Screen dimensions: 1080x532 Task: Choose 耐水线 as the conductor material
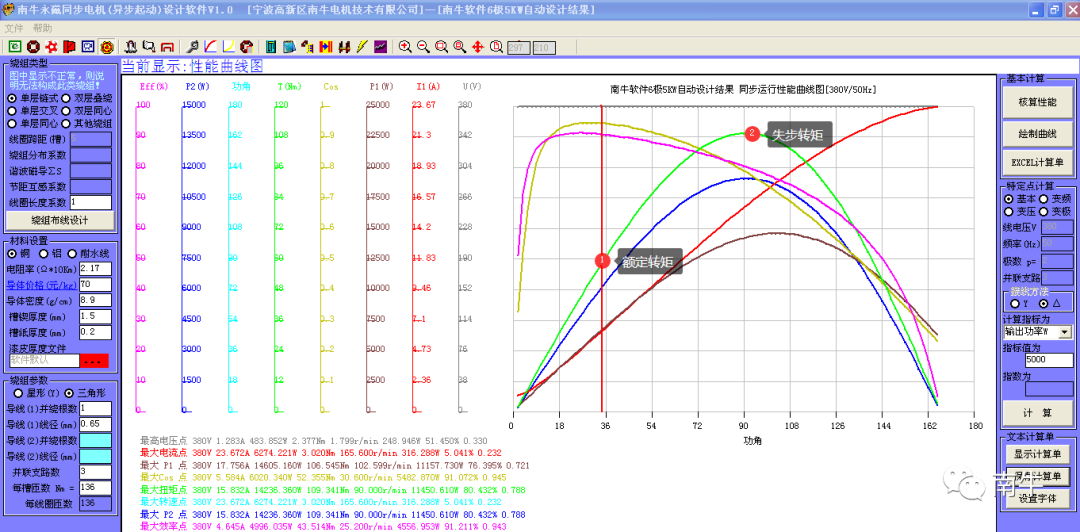(87, 254)
